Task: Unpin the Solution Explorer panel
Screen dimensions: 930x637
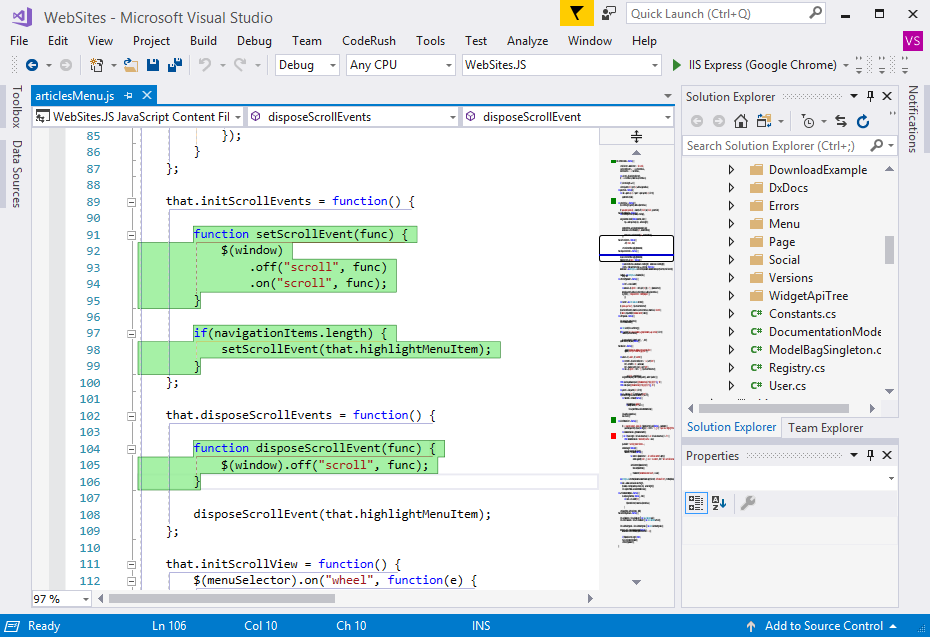Action: (870, 96)
